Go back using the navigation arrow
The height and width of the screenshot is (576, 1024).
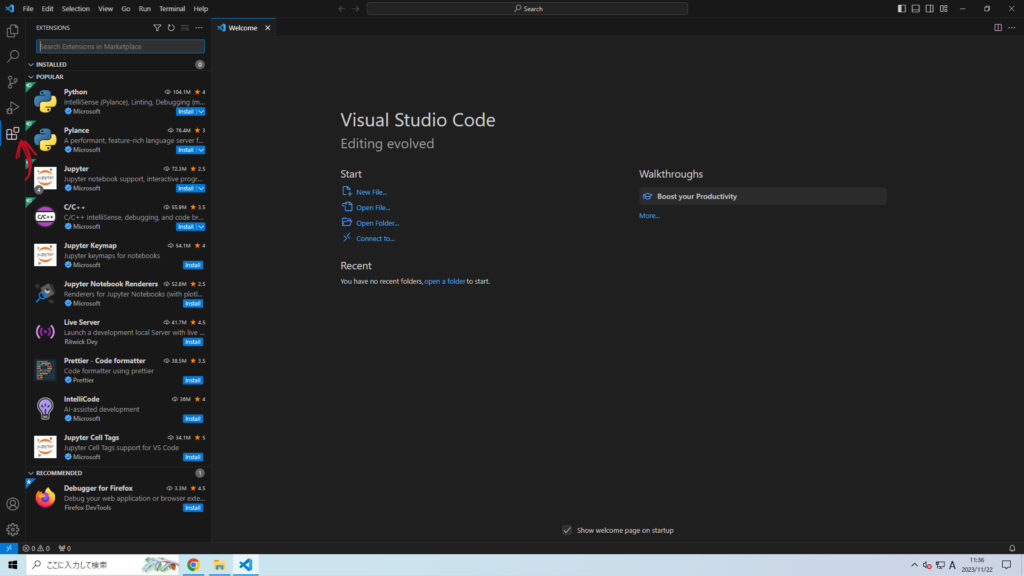pyautogui.click(x=342, y=8)
